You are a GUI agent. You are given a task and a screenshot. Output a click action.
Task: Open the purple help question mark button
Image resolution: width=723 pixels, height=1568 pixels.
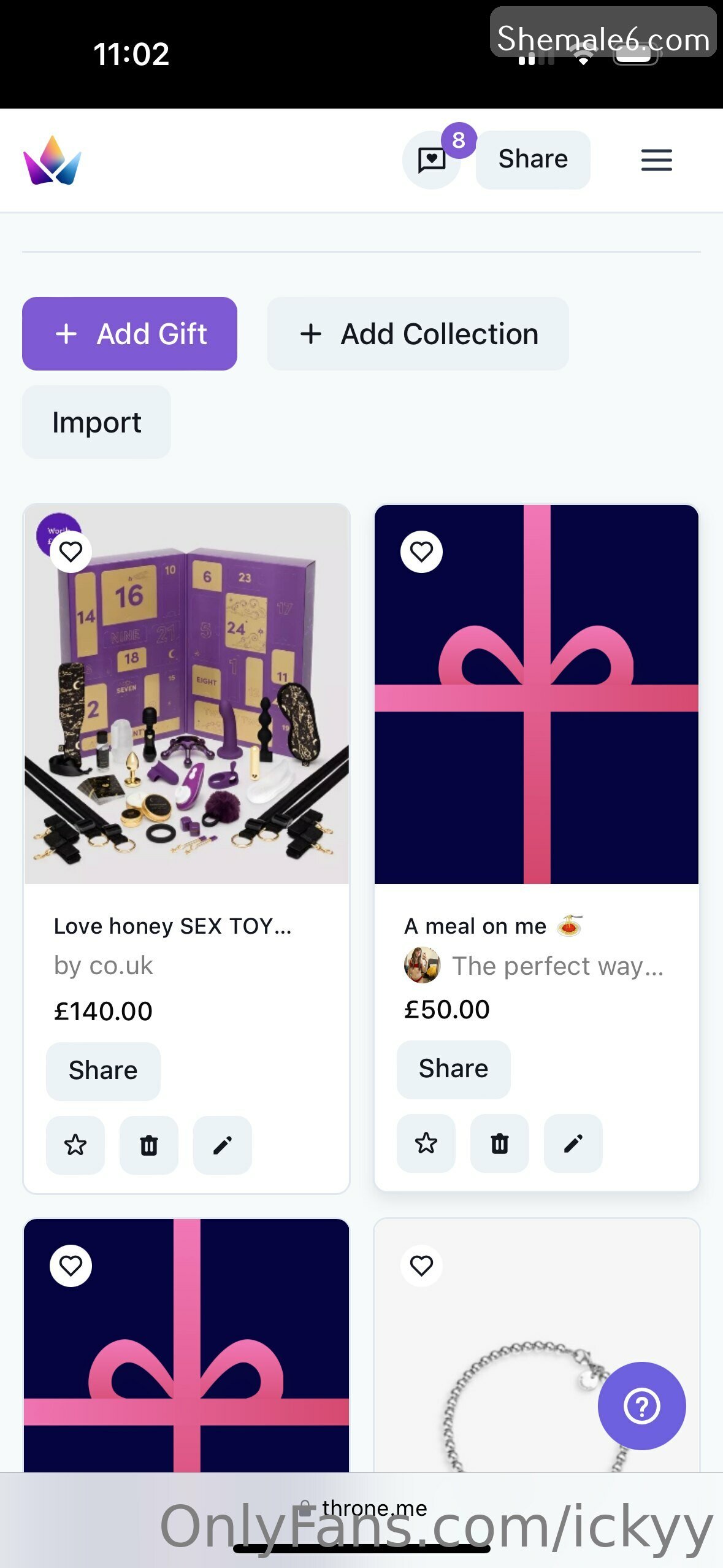click(641, 1405)
